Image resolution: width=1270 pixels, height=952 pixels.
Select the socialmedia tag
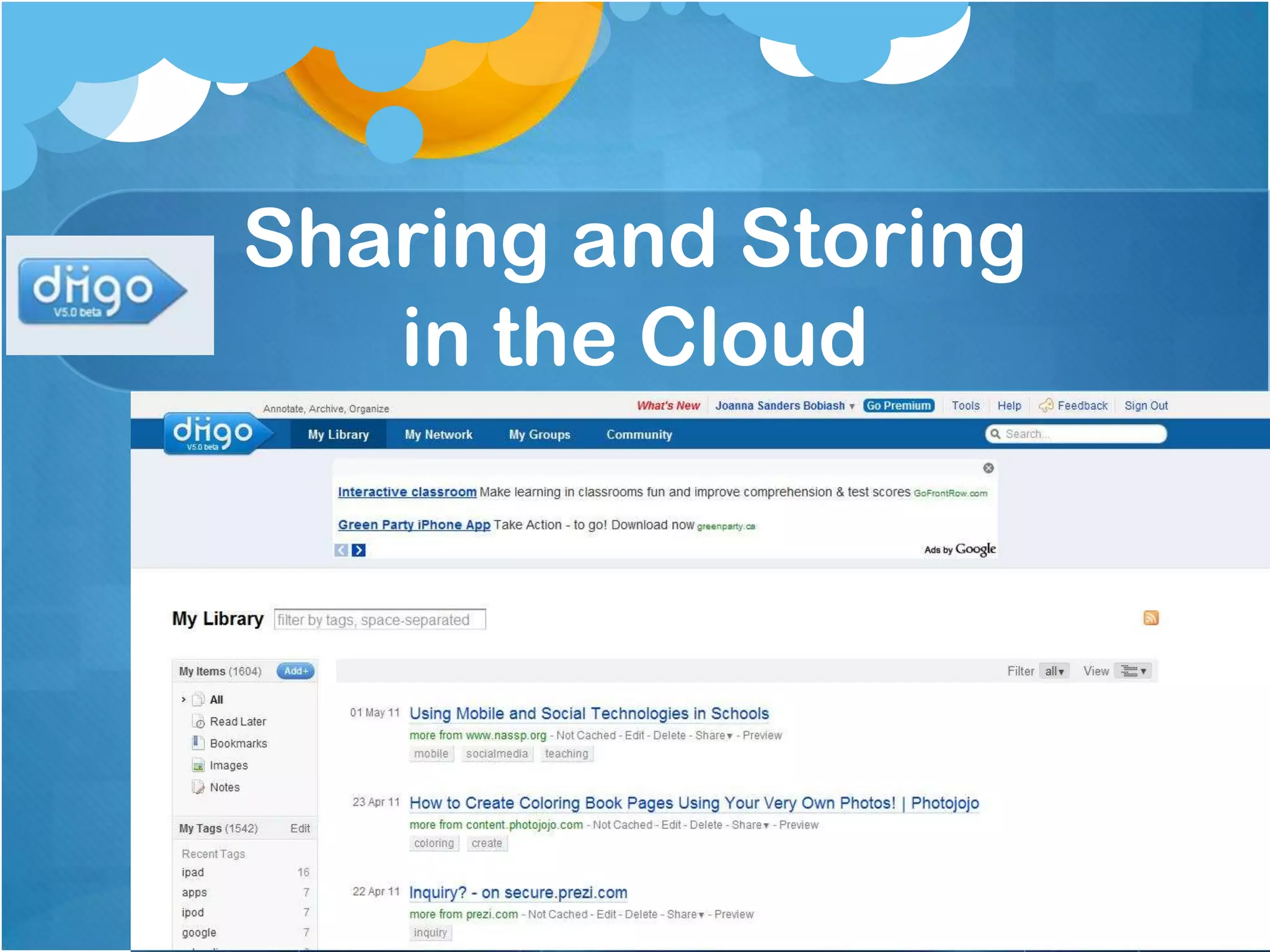[497, 754]
